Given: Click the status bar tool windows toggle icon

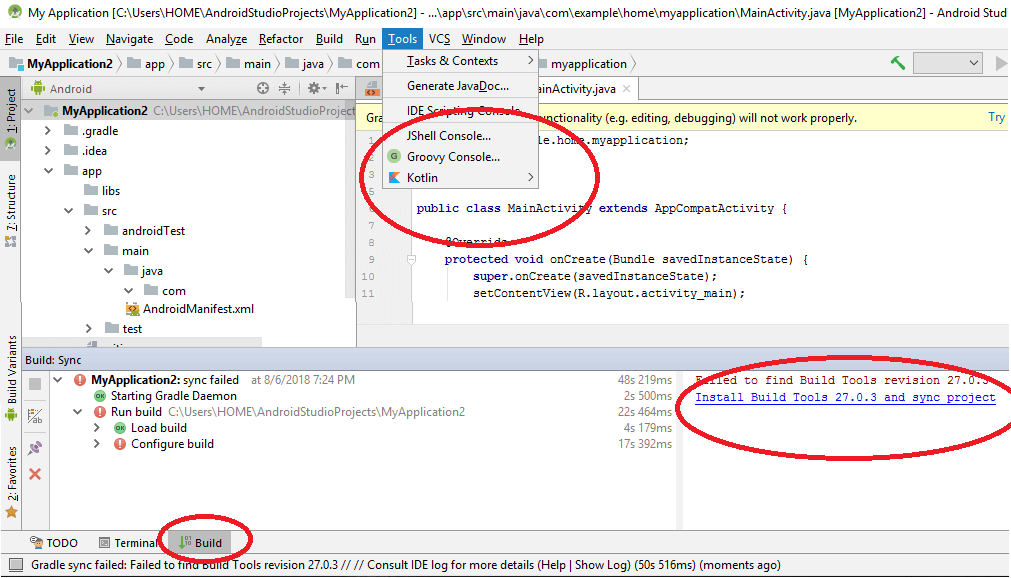Looking at the screenshot, I should 16,565.
